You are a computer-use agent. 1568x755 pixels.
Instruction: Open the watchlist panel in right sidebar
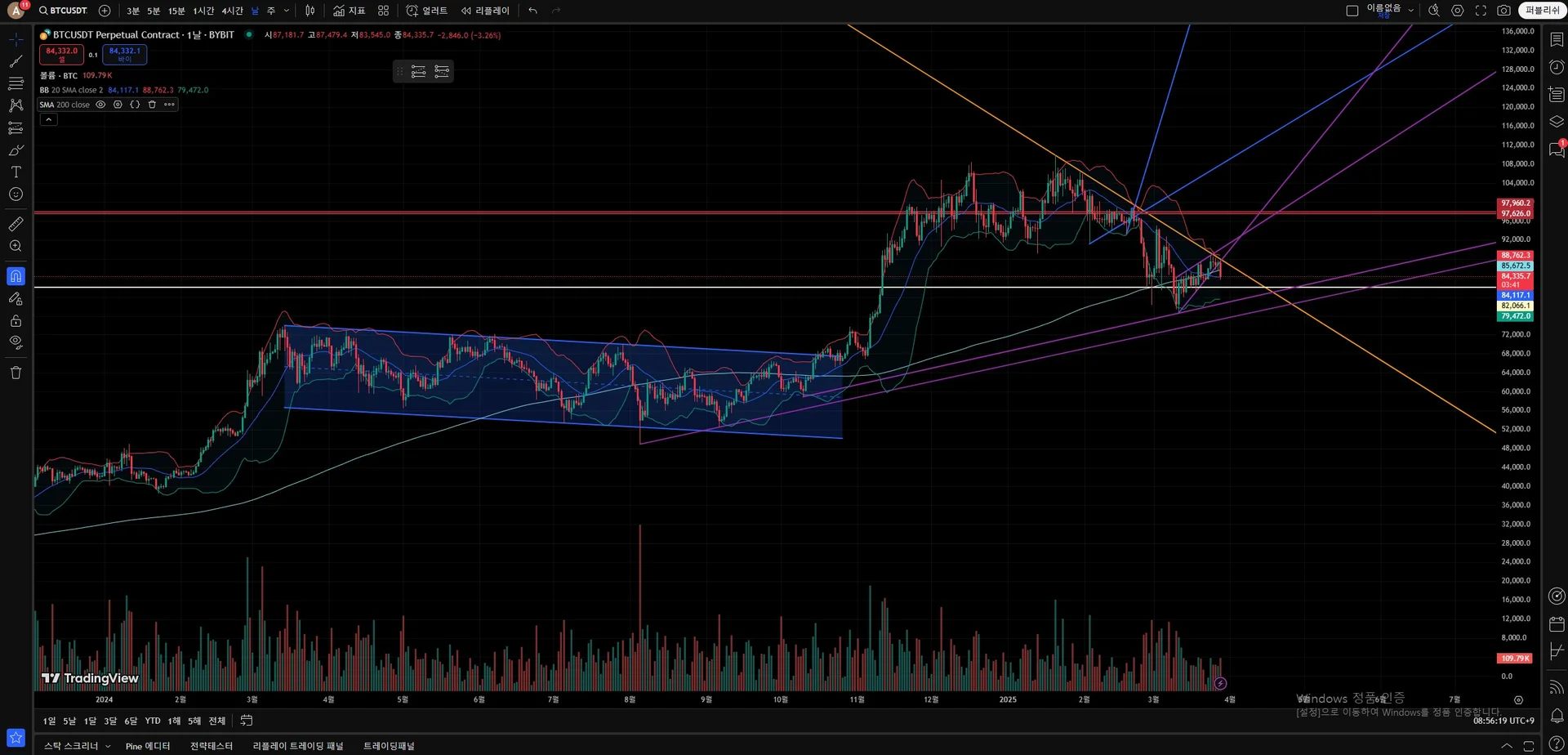[1557, 39]
